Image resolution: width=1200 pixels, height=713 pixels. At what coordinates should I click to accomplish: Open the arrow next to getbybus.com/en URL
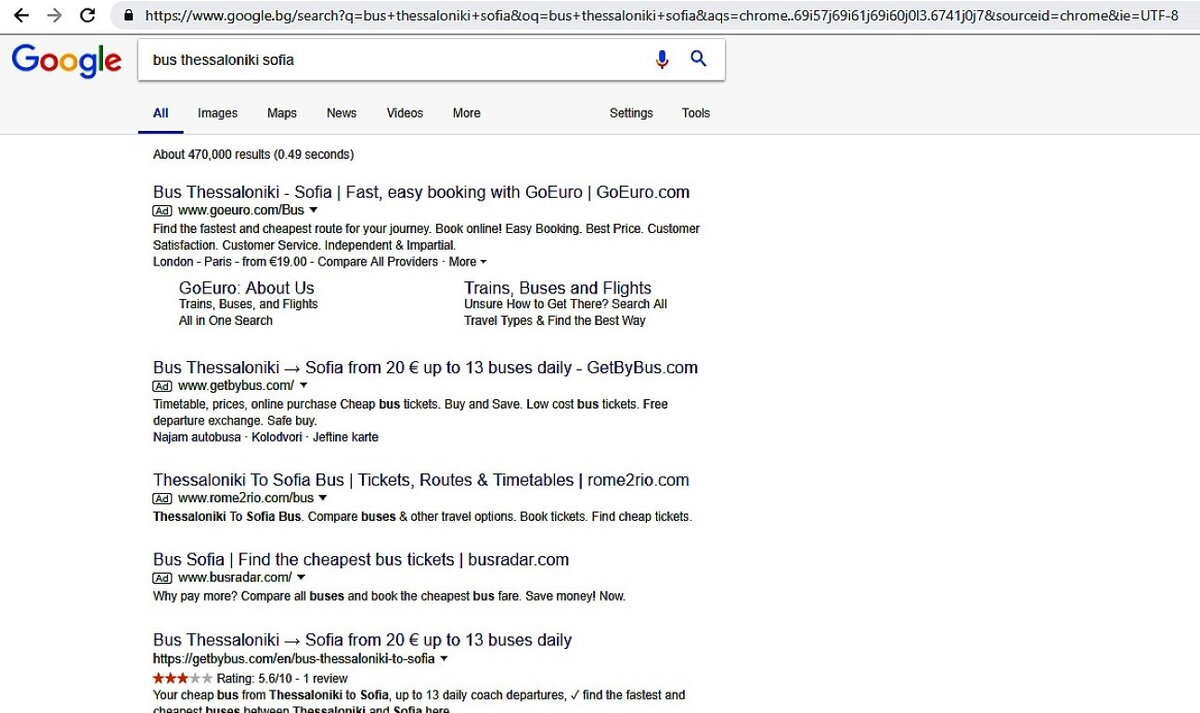[x=444, y=659]
